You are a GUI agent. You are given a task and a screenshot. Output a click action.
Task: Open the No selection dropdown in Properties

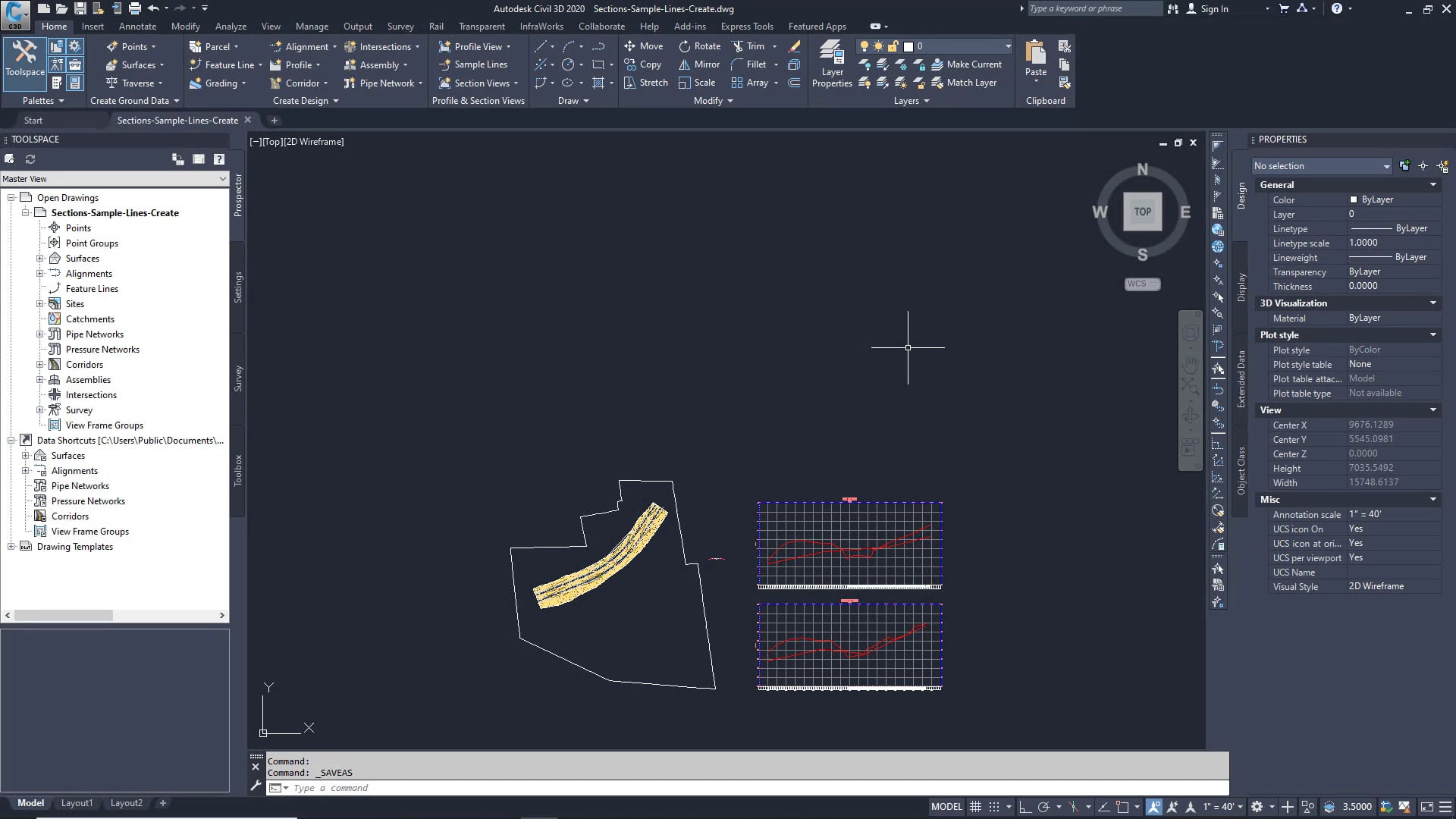point(1386,165)
